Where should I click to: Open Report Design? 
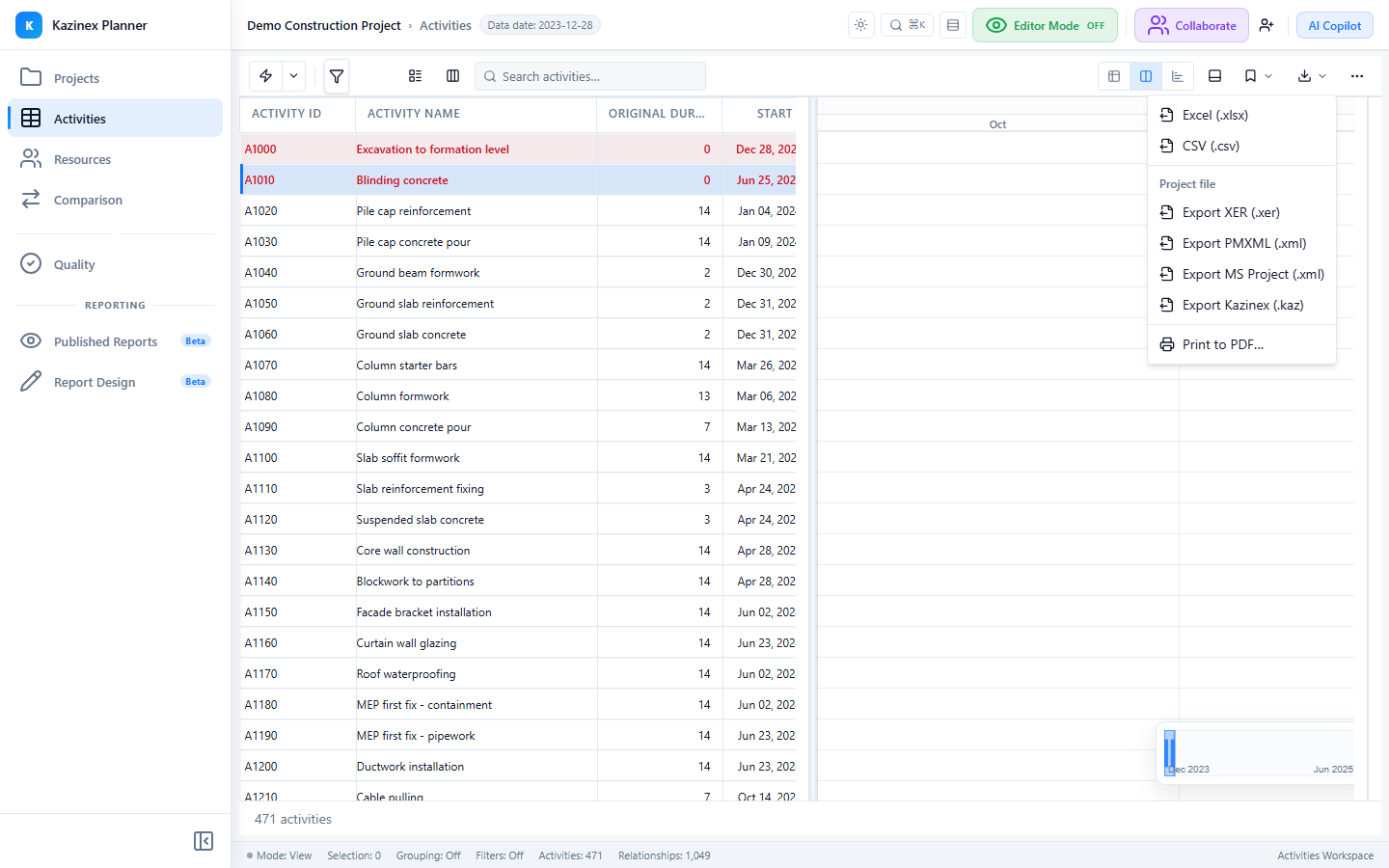[115, 382]
